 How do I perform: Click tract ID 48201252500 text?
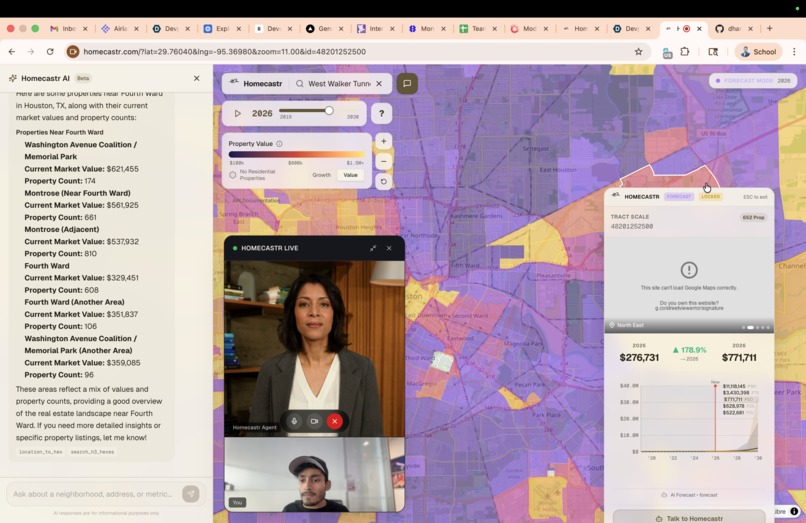(632, 226)
